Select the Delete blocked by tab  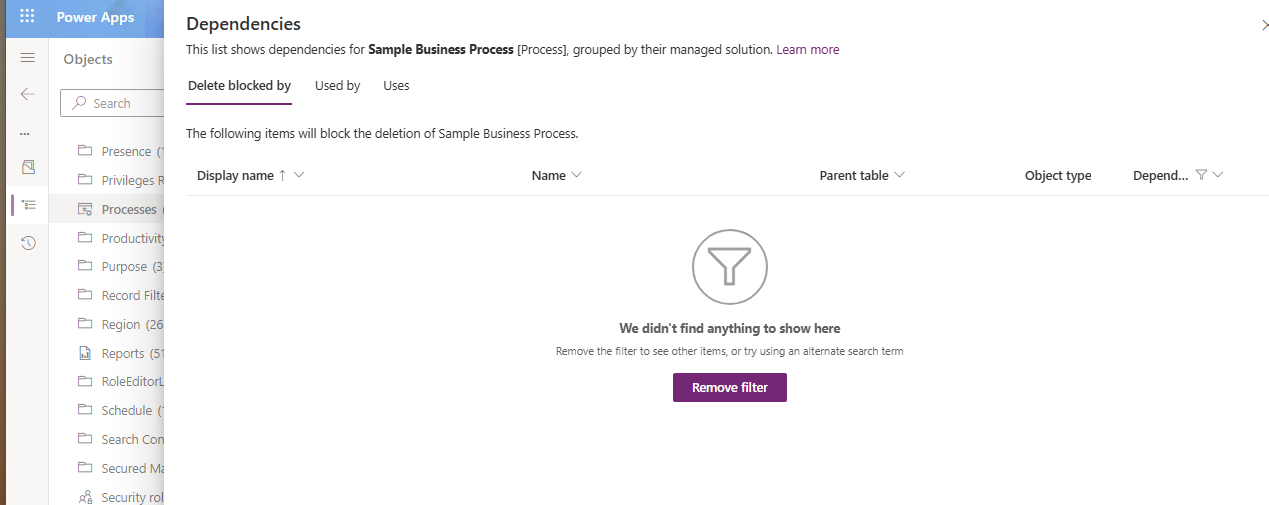239,86
